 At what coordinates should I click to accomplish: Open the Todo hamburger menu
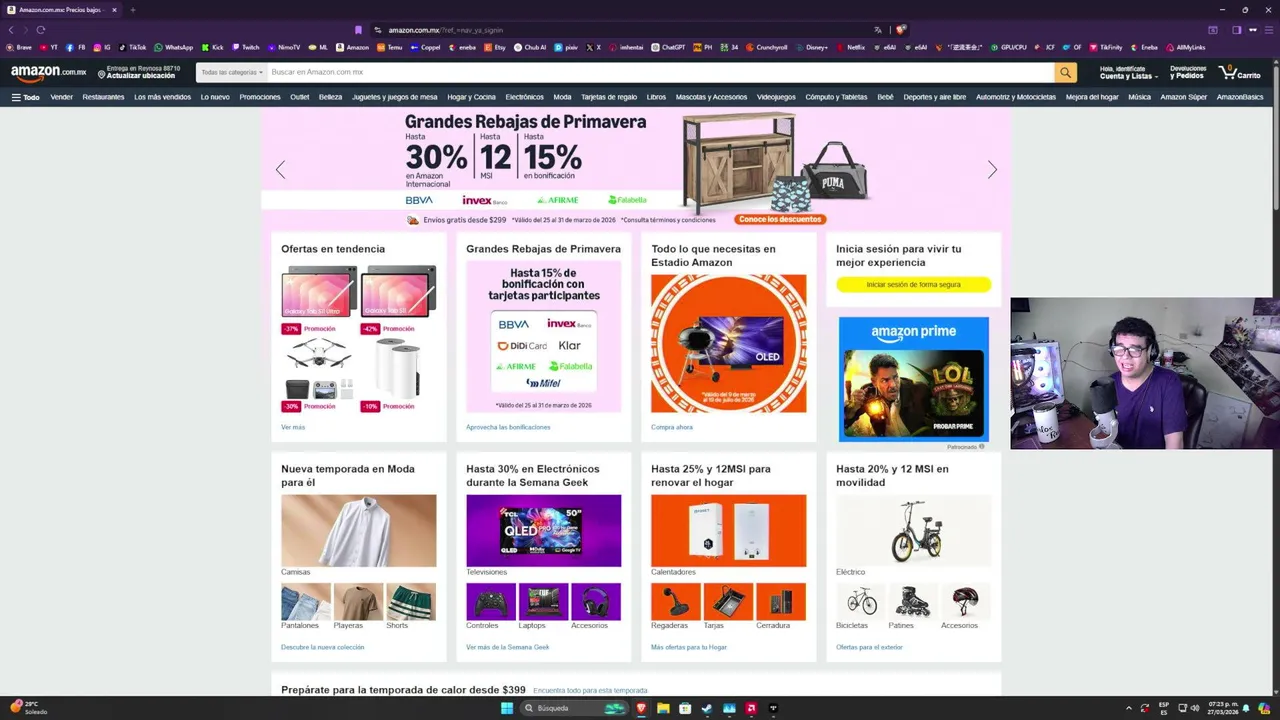pos(25,97)
